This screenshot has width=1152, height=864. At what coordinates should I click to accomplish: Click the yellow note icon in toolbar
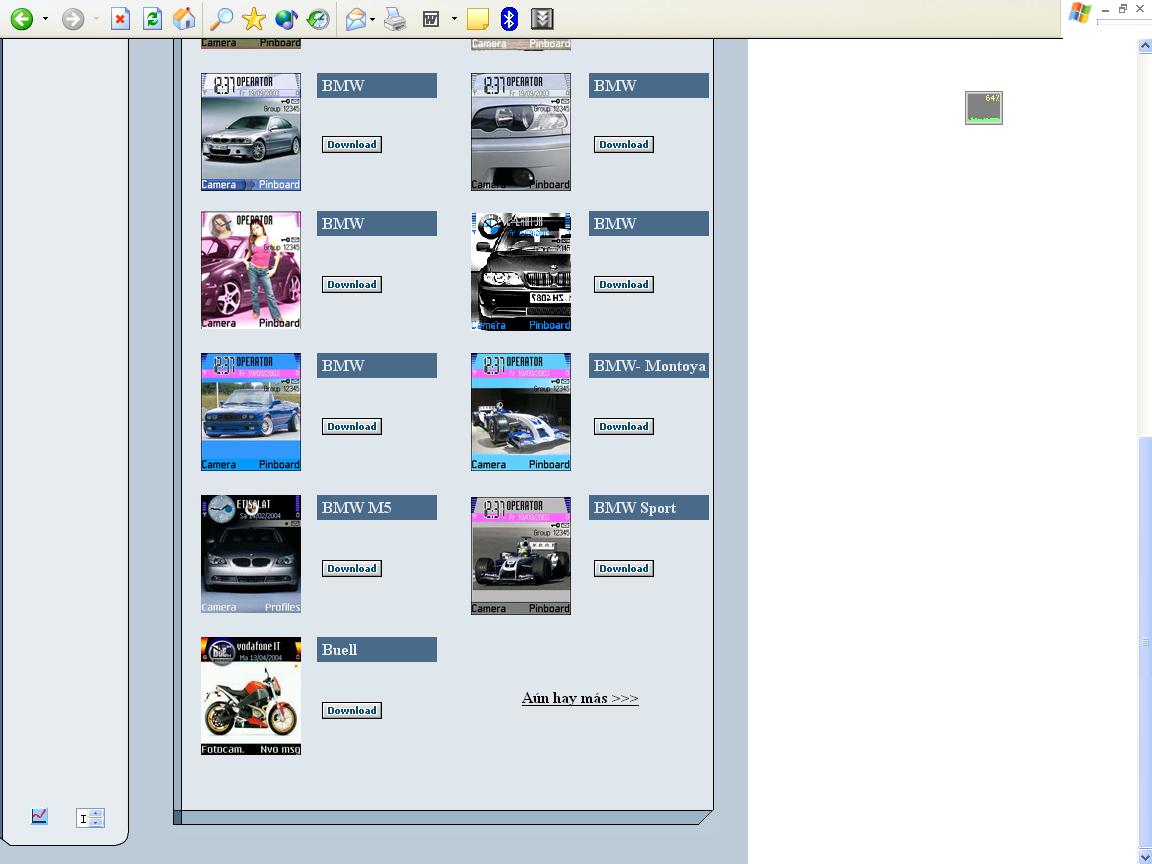(478, 19)
